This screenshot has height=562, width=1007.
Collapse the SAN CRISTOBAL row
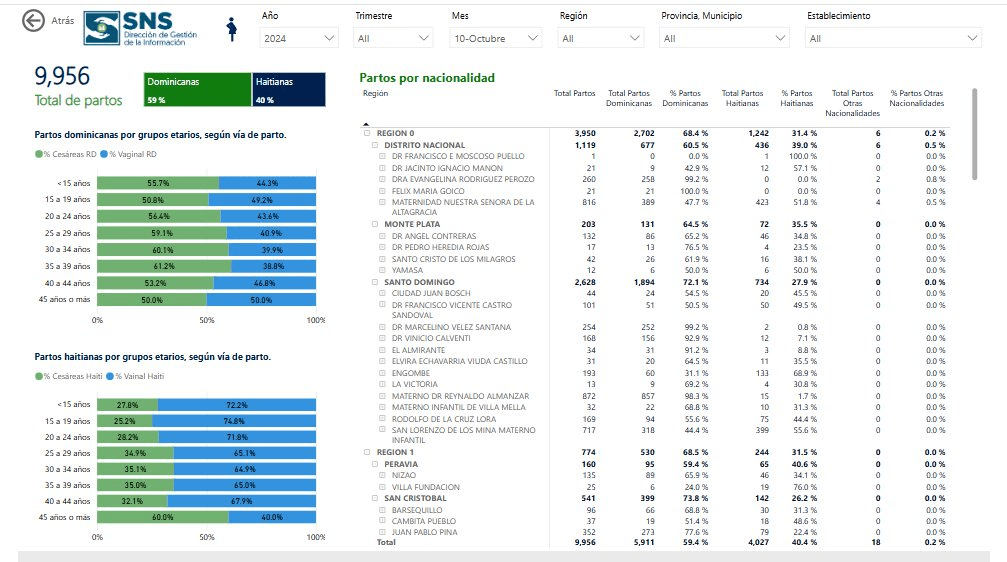click(375, 498)
